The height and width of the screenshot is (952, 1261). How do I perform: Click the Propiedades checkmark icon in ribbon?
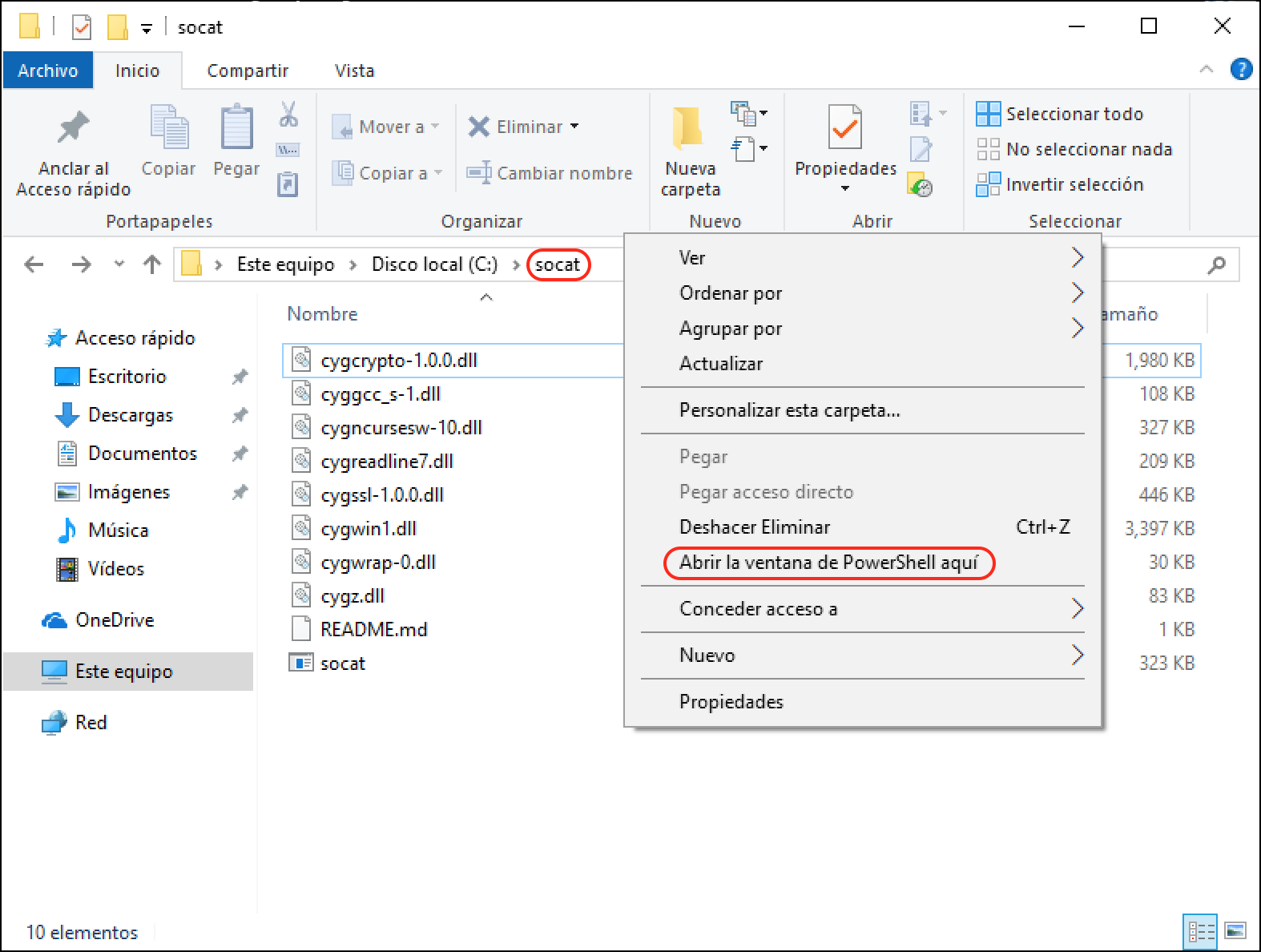tap(845, 127)
